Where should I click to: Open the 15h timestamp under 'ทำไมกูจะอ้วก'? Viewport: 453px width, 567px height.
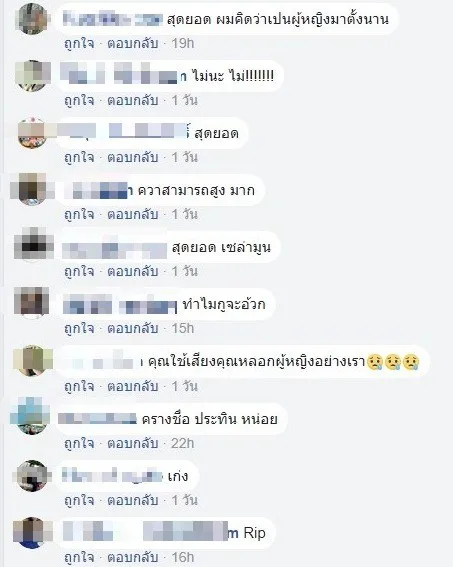[183, 328]
